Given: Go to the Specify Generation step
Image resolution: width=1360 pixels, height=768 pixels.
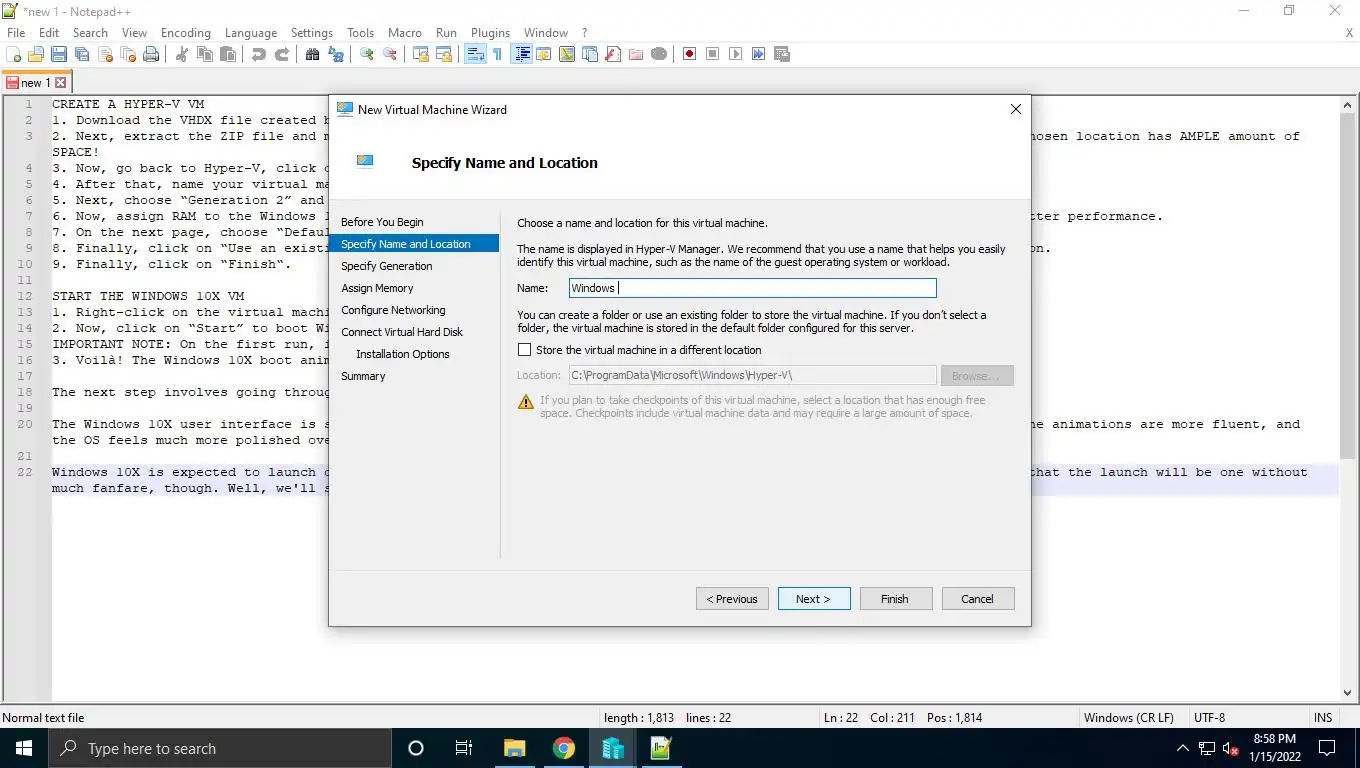Looking at the screenshot, I should click(387, 266).
